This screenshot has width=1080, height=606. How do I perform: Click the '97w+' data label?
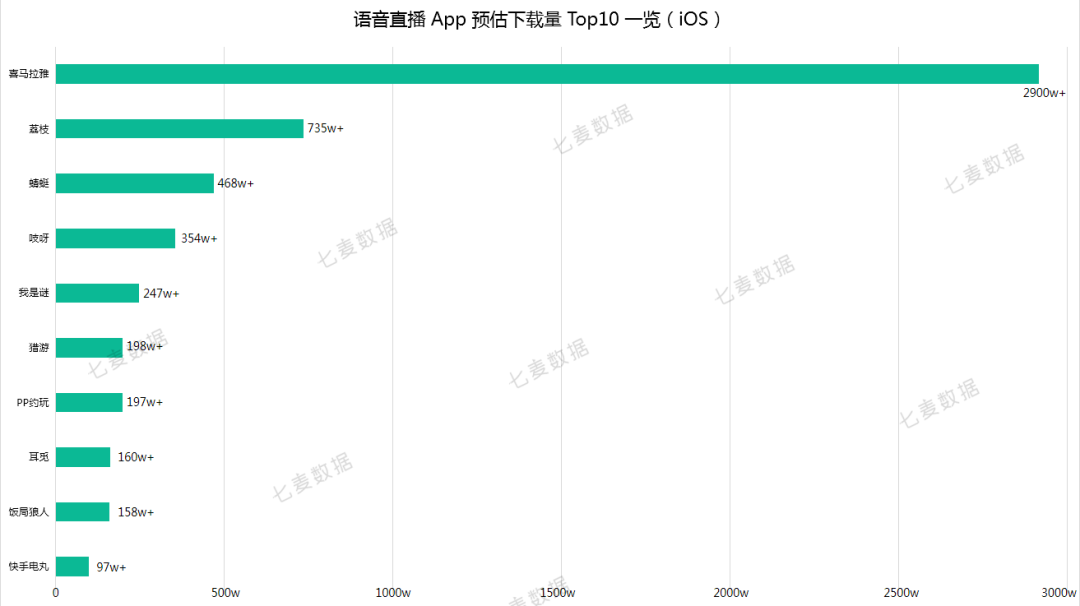(x=111, y=567)
